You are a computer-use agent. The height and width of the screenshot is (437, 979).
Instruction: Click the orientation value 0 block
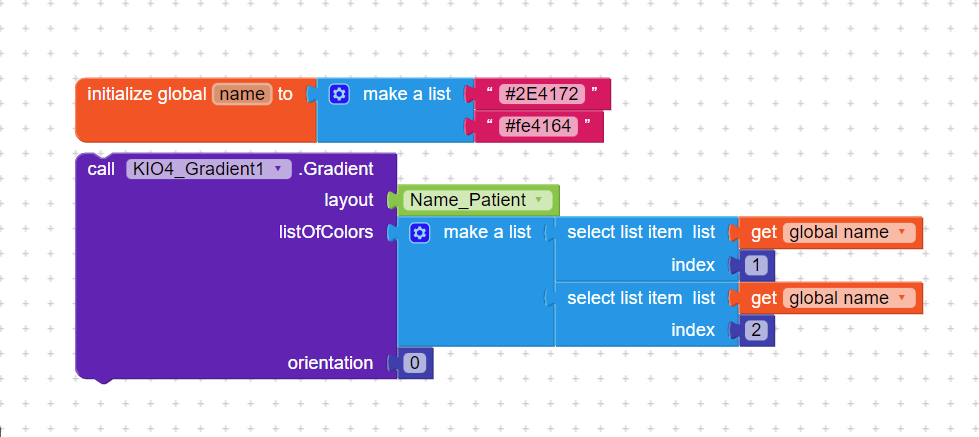click(x=415, y=363)
